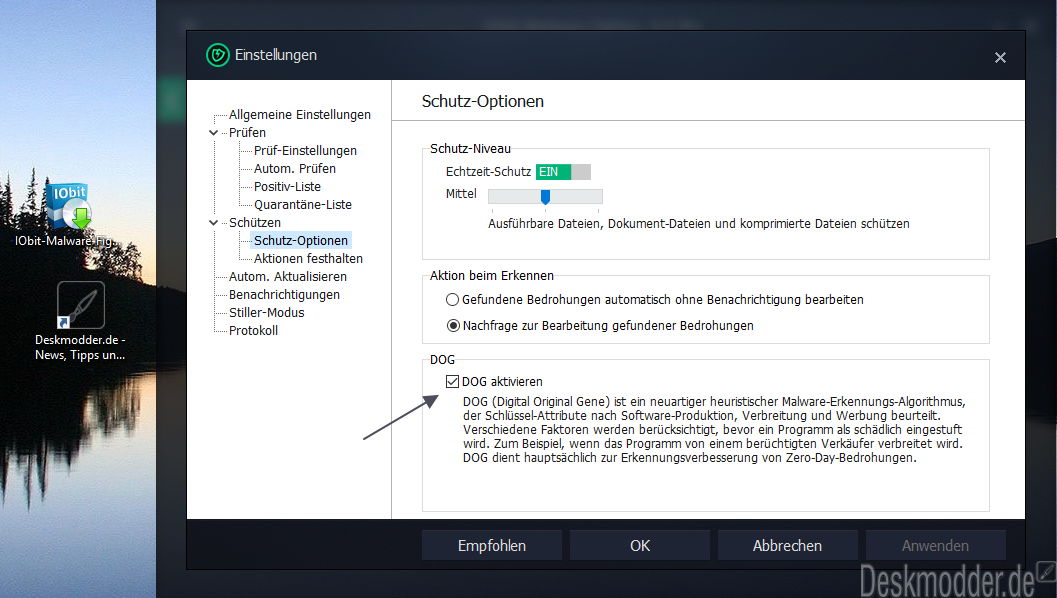Open Prüf-Einstellungen settings page
This screenshot has width=1057, height=598.
(x=305, y=151)
